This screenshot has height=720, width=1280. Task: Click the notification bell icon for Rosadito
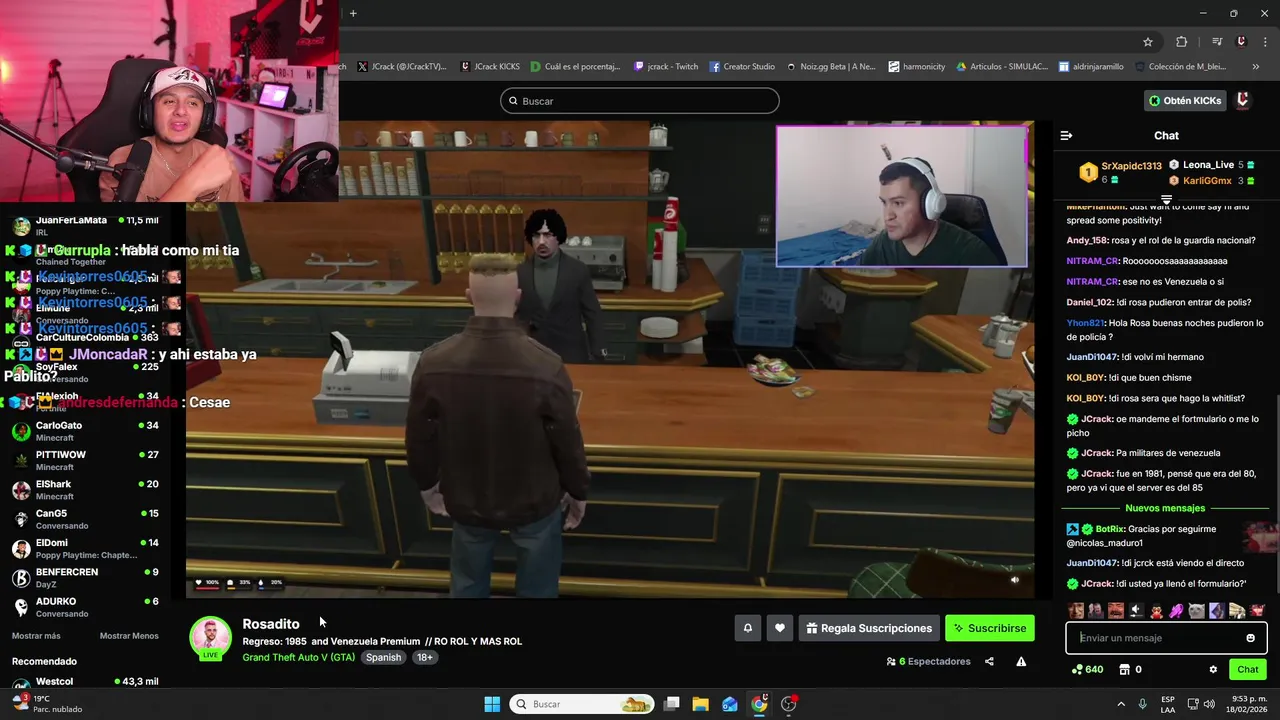click(747, 628)
